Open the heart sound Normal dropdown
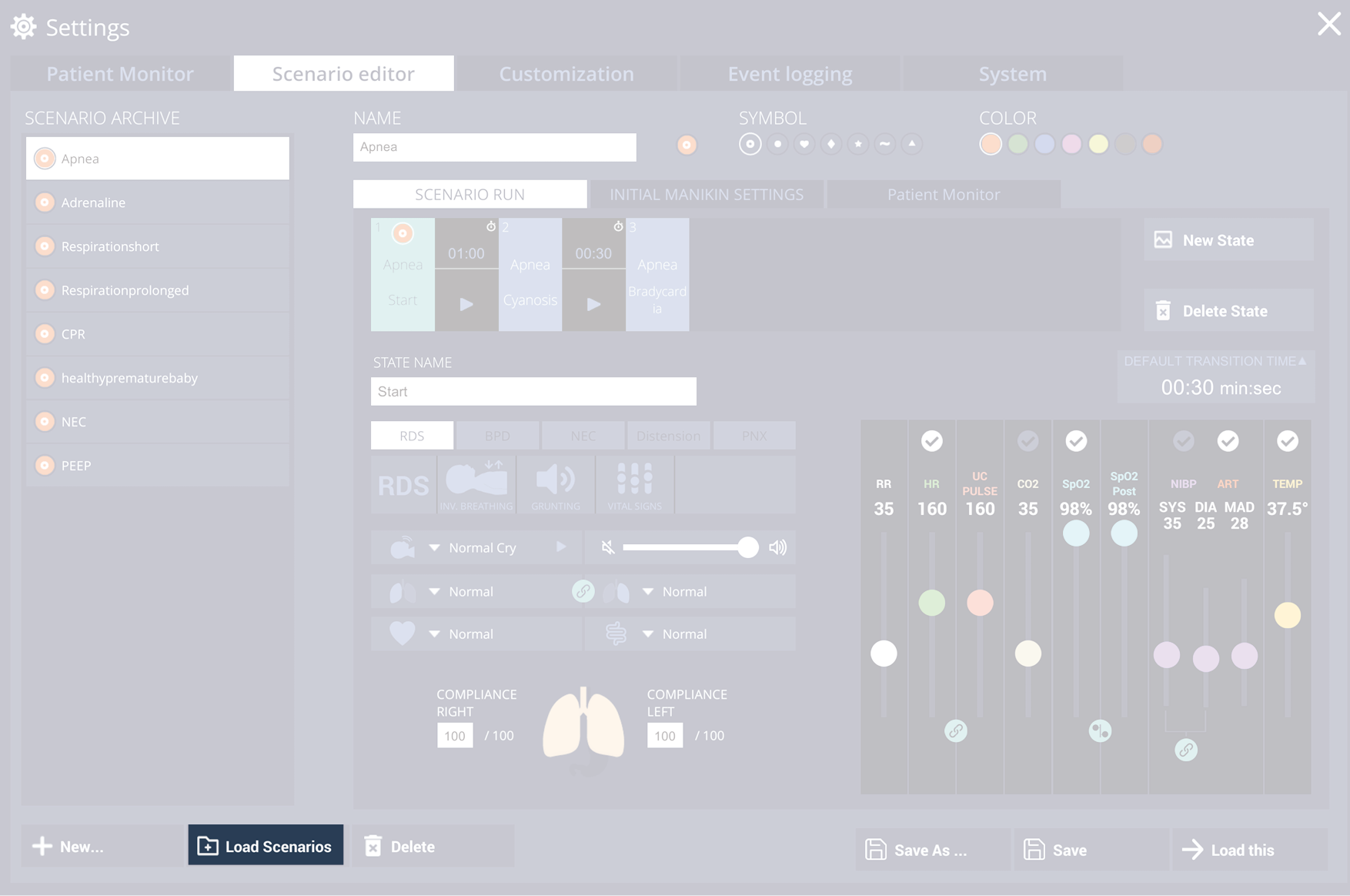 coord(435,634)
